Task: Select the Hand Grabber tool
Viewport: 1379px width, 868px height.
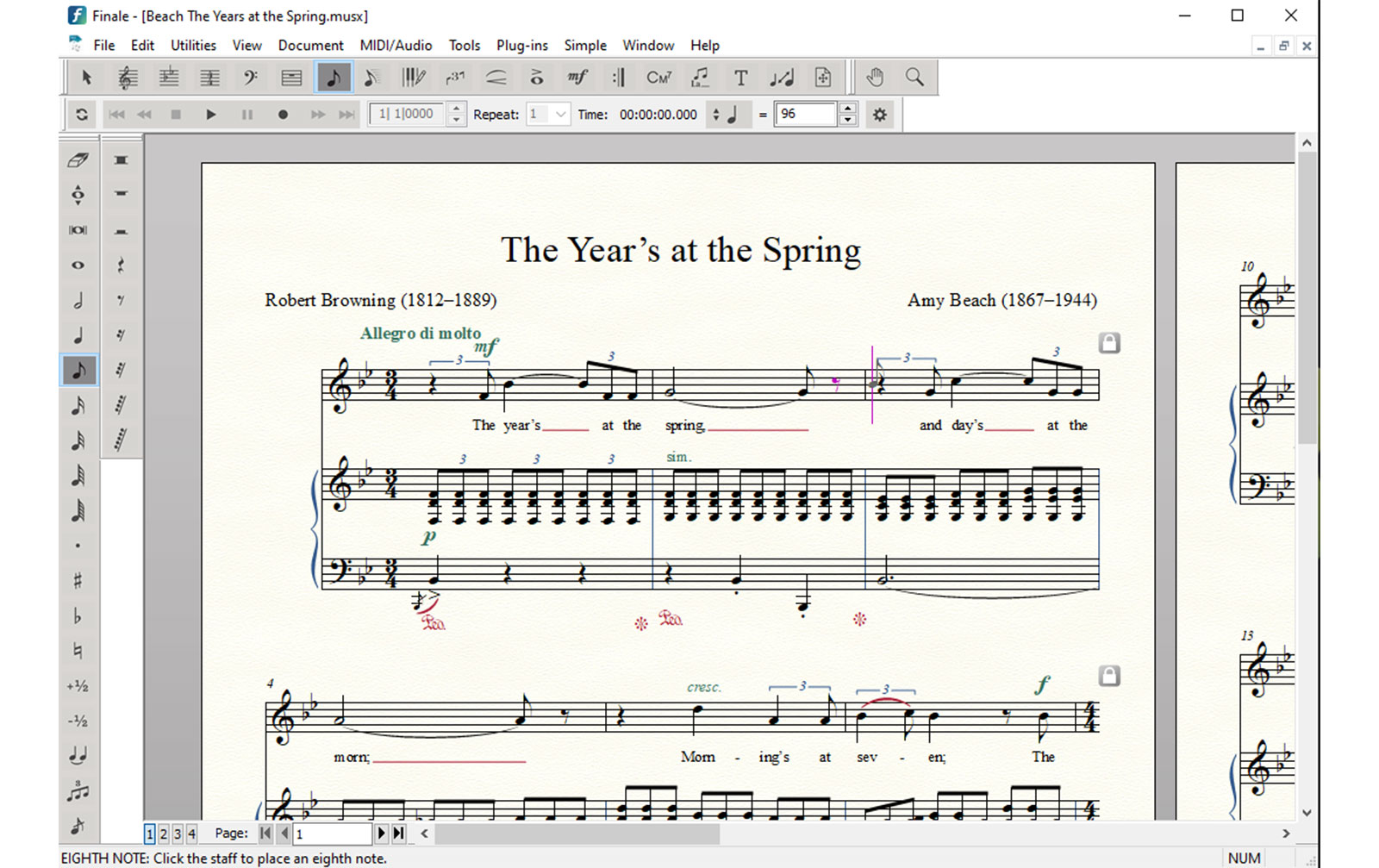Action: click(x=875, y=78)
